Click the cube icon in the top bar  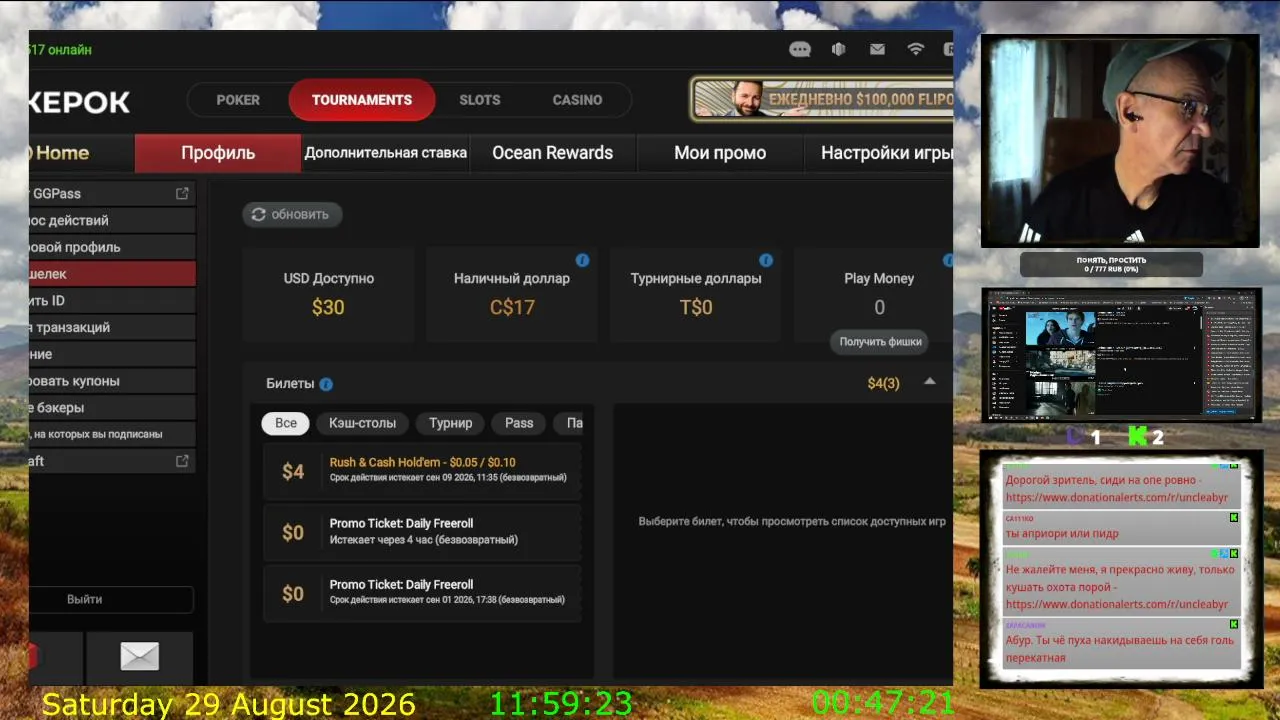[839, 49]
